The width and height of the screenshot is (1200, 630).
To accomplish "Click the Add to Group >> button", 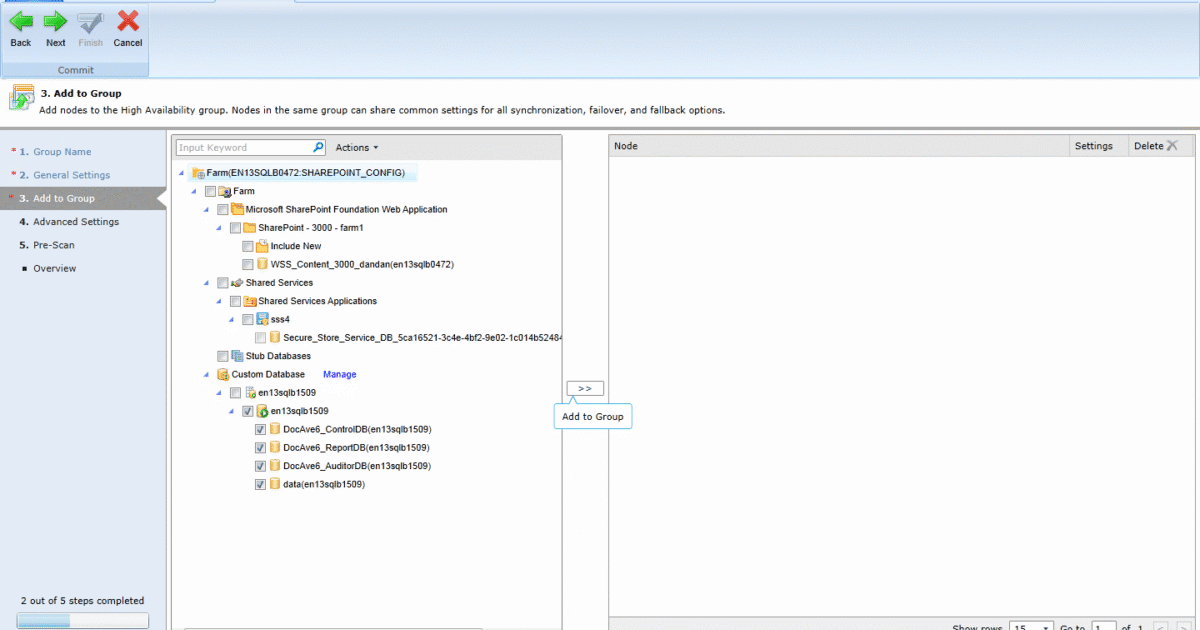I will [585, 388].
